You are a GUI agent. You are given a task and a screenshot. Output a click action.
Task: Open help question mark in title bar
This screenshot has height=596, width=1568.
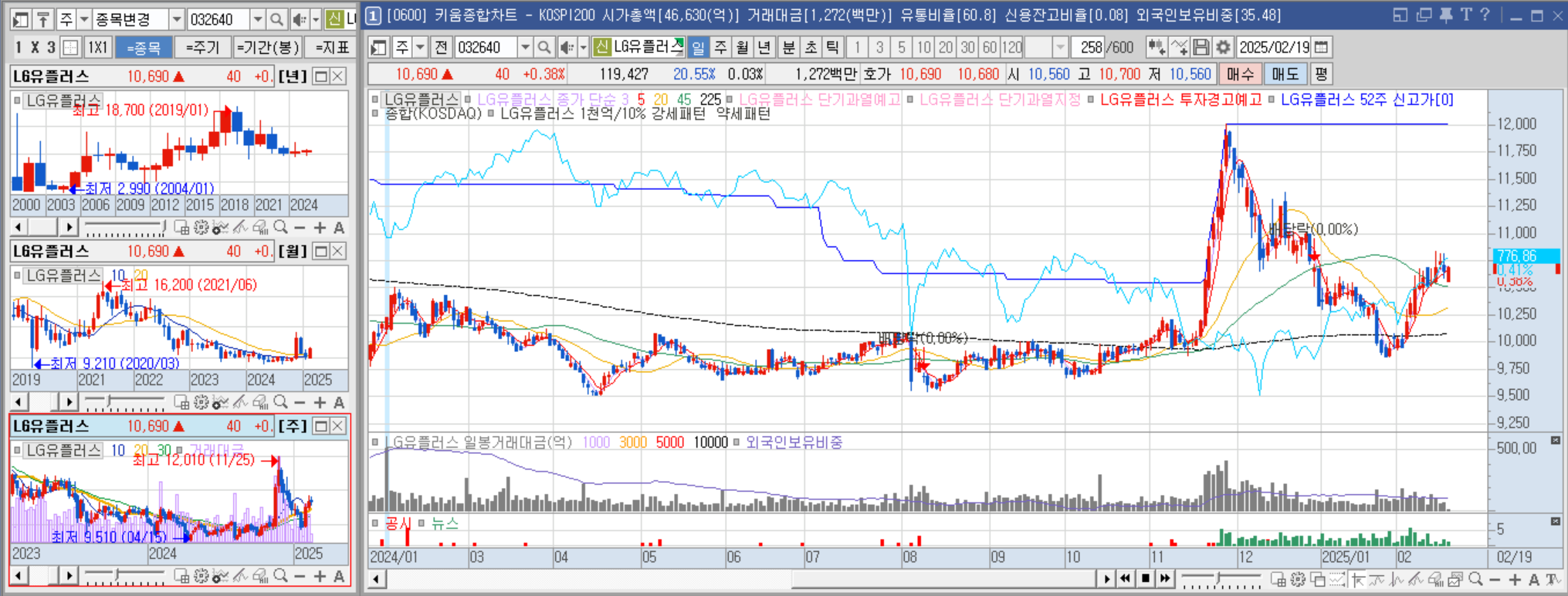coord(1485,15)
